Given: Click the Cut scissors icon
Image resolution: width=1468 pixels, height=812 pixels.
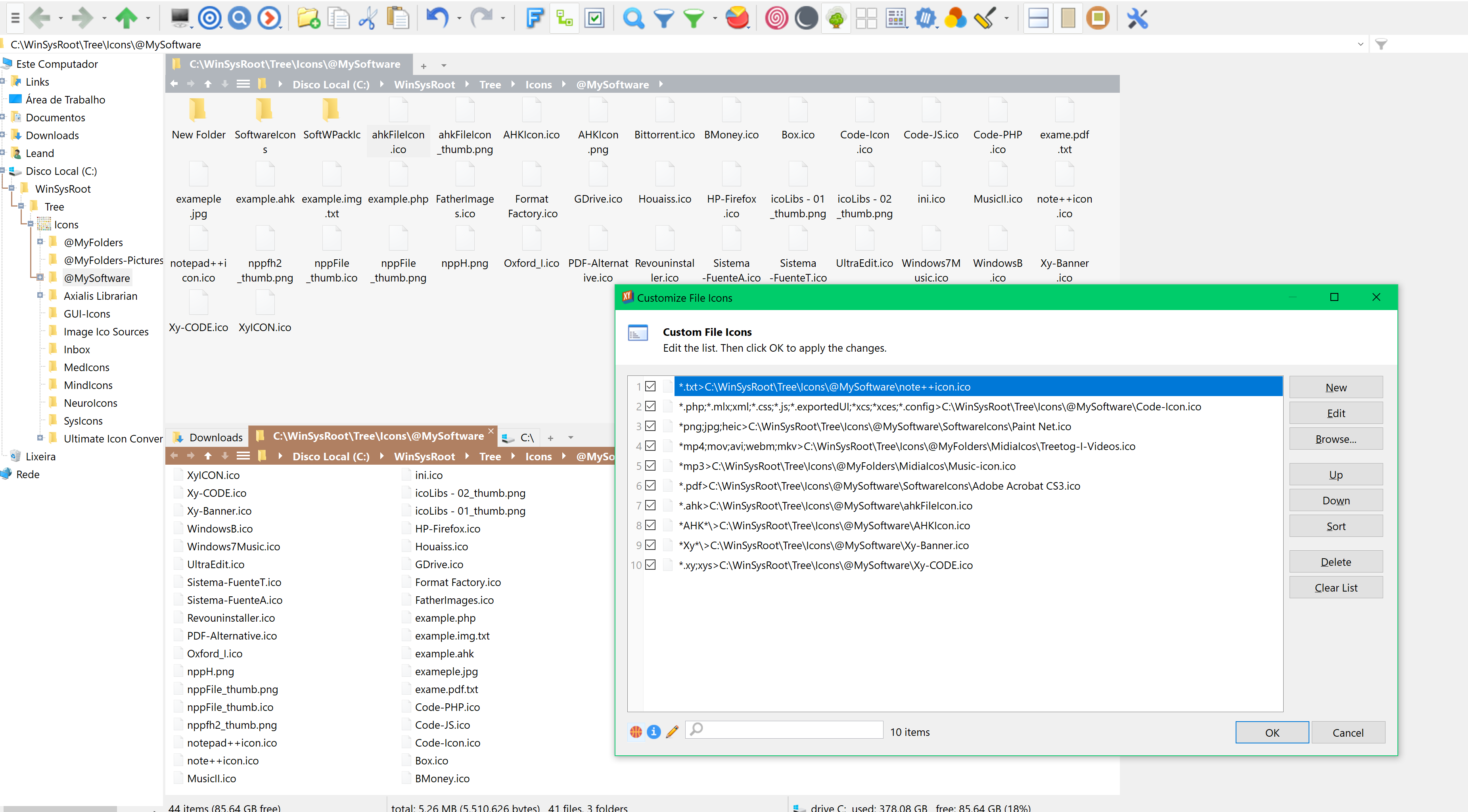Looking at the screenshot, I should (368, 18).
